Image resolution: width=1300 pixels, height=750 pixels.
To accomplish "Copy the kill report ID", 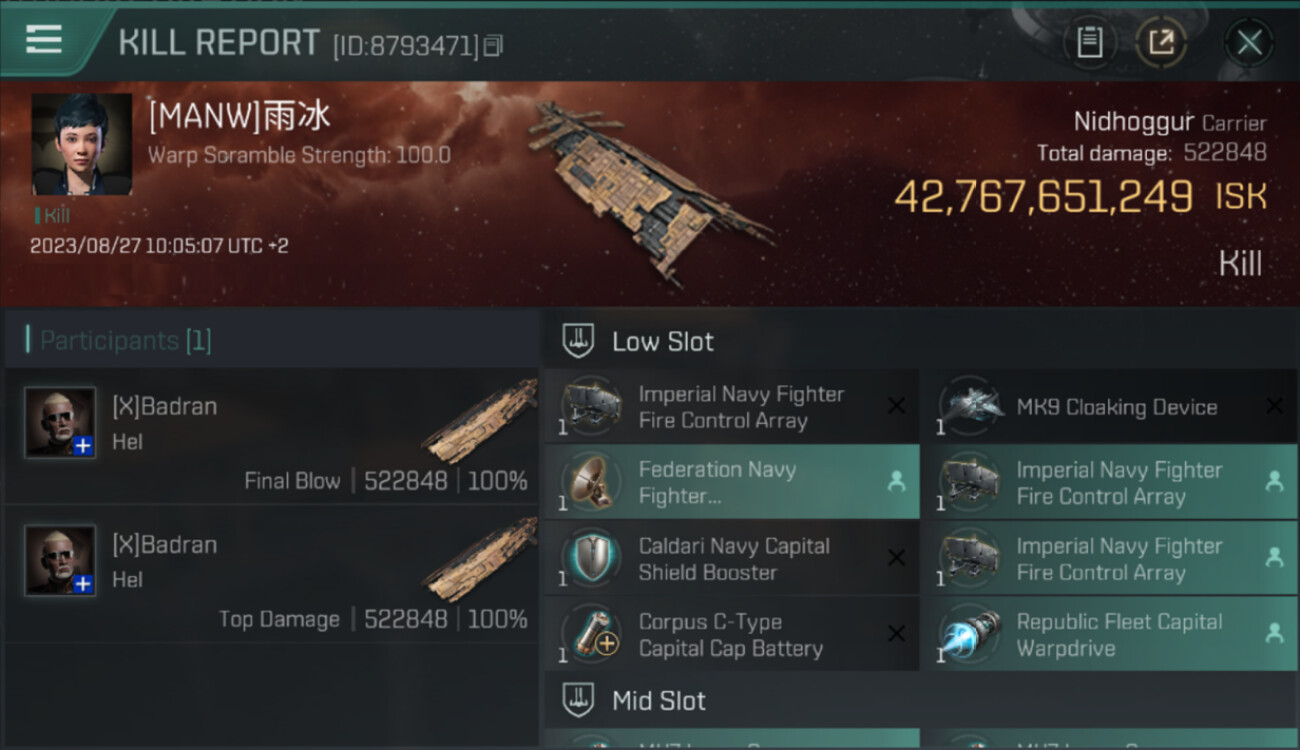I will coord(493,46).
